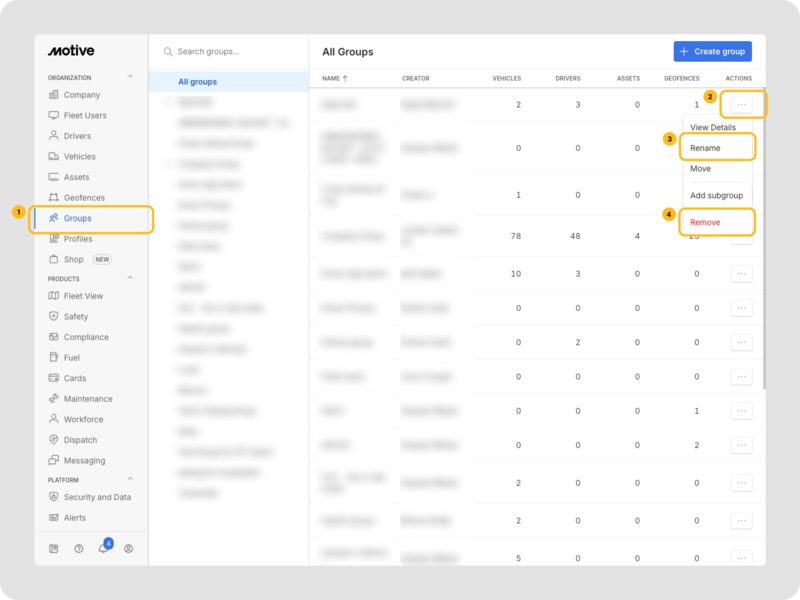800x600 pixels.
Task: Click the help question mark icon
Action: [79, 548]
